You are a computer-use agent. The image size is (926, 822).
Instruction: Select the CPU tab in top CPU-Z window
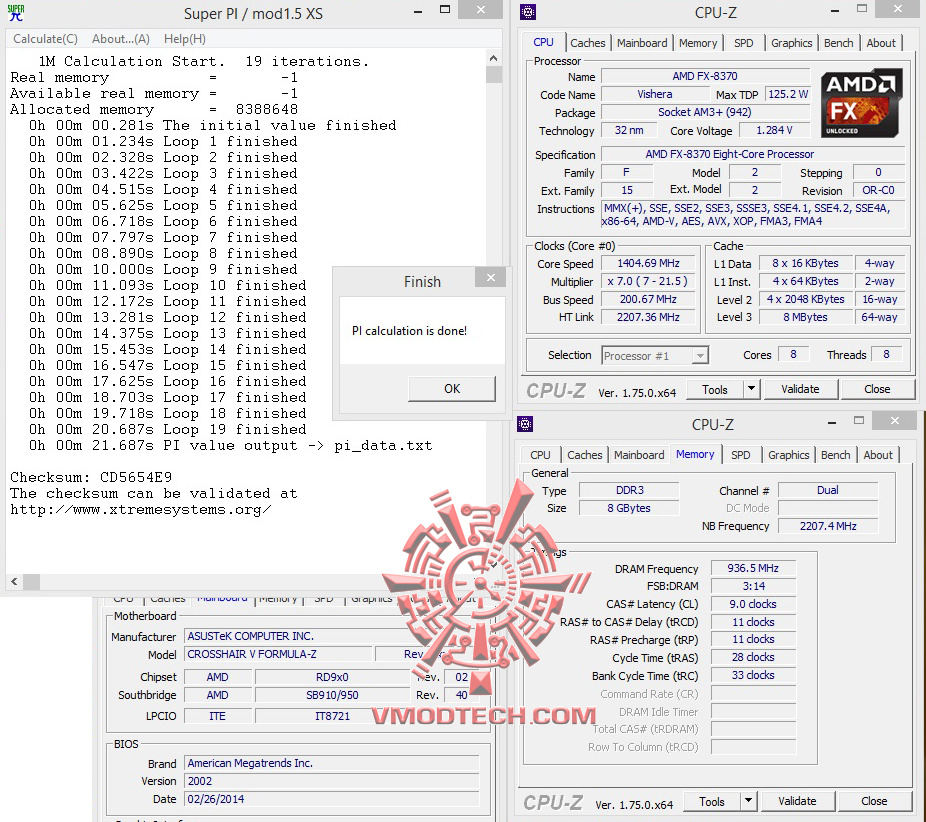point(543,43)
